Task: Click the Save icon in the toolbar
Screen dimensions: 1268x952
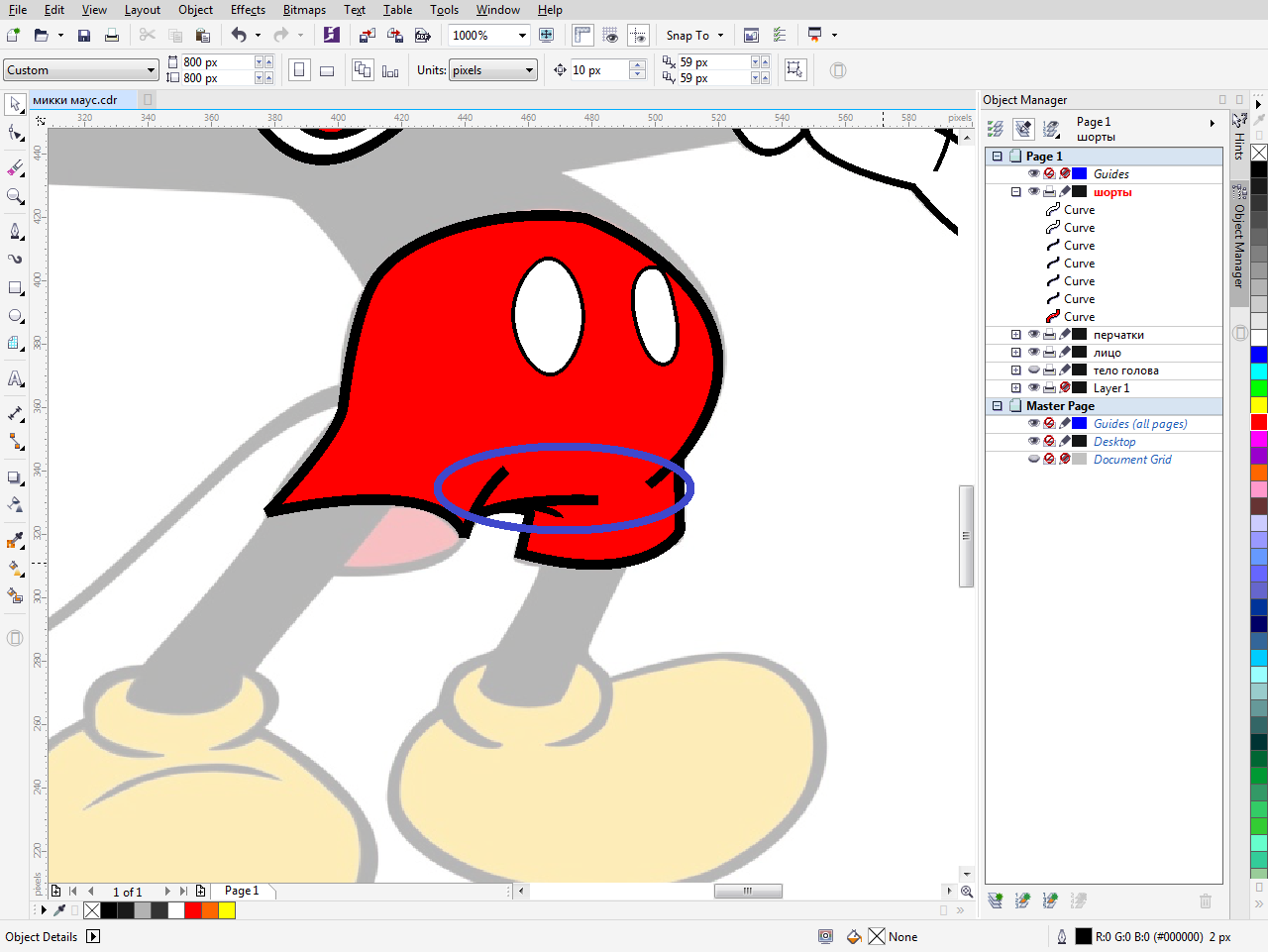Action: pos(84,36)
